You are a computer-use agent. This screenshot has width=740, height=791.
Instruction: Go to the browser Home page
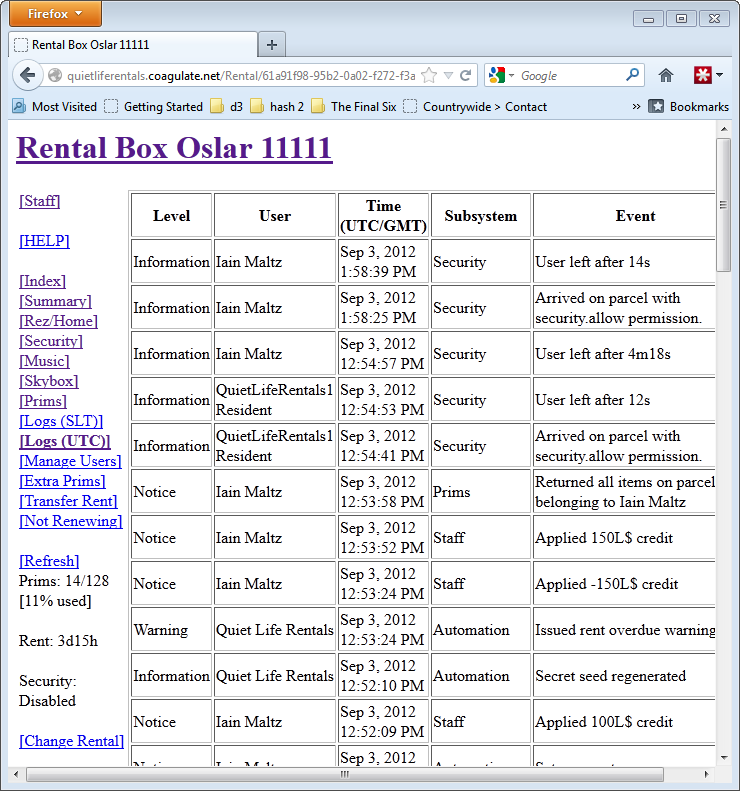point(666,75)
